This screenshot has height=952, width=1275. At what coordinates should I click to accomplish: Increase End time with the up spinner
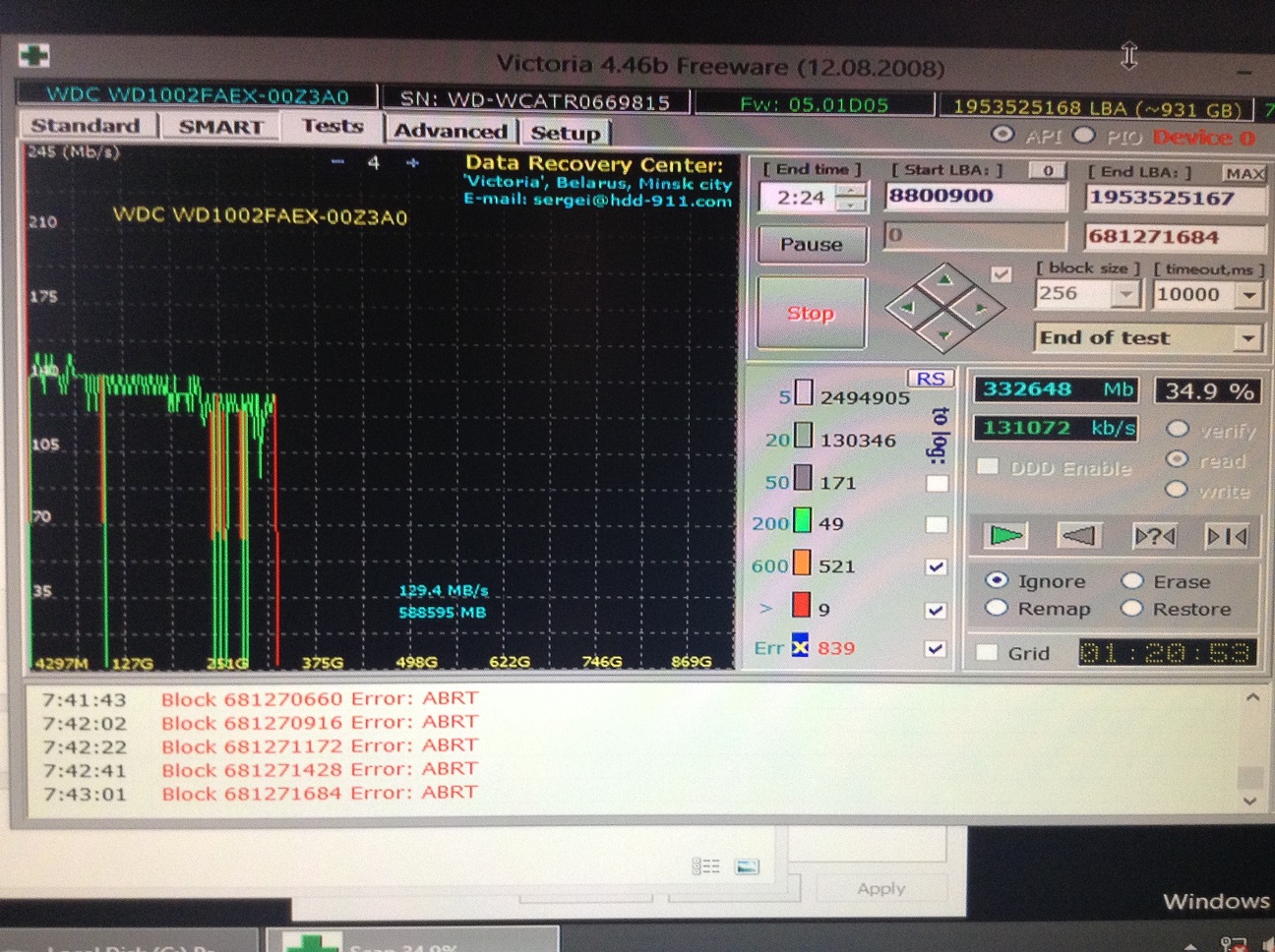pos(850,190)
